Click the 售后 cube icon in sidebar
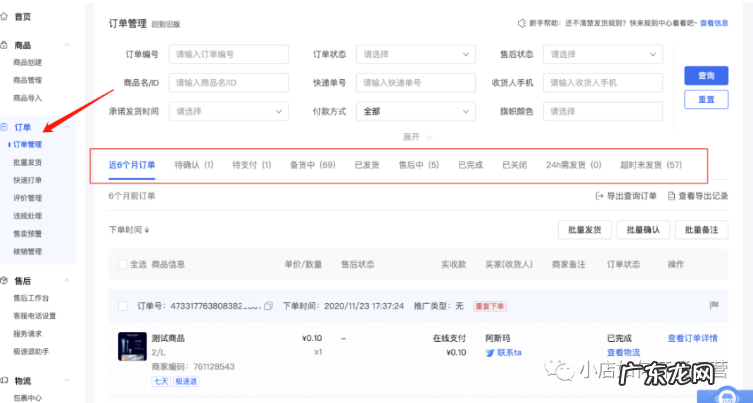Screen dimensions: 753x403 point(4,281)
